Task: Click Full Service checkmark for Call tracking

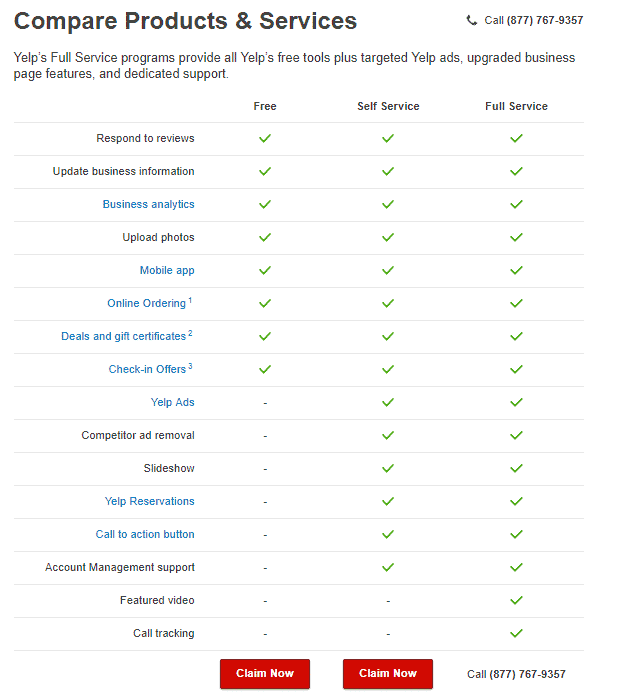Action: click(x=516, y=633)
